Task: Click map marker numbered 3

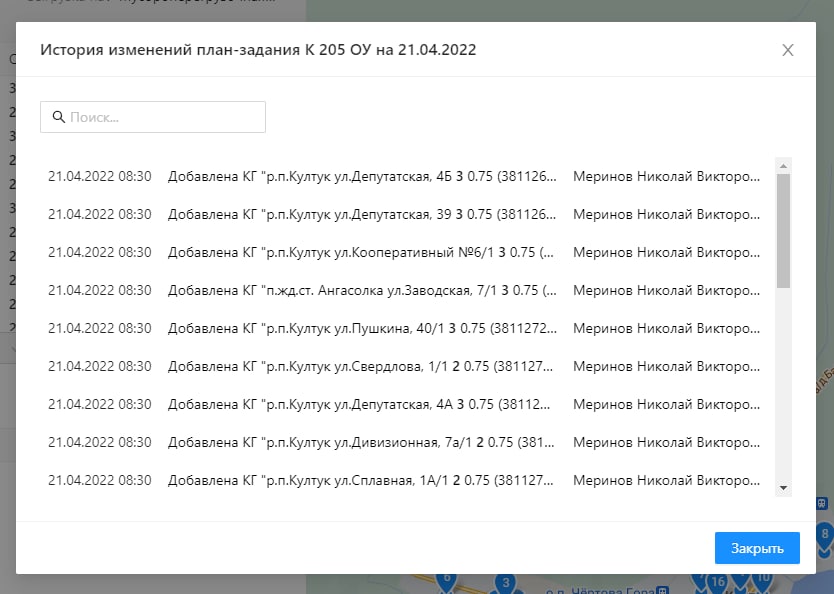Action: point(506,584)
